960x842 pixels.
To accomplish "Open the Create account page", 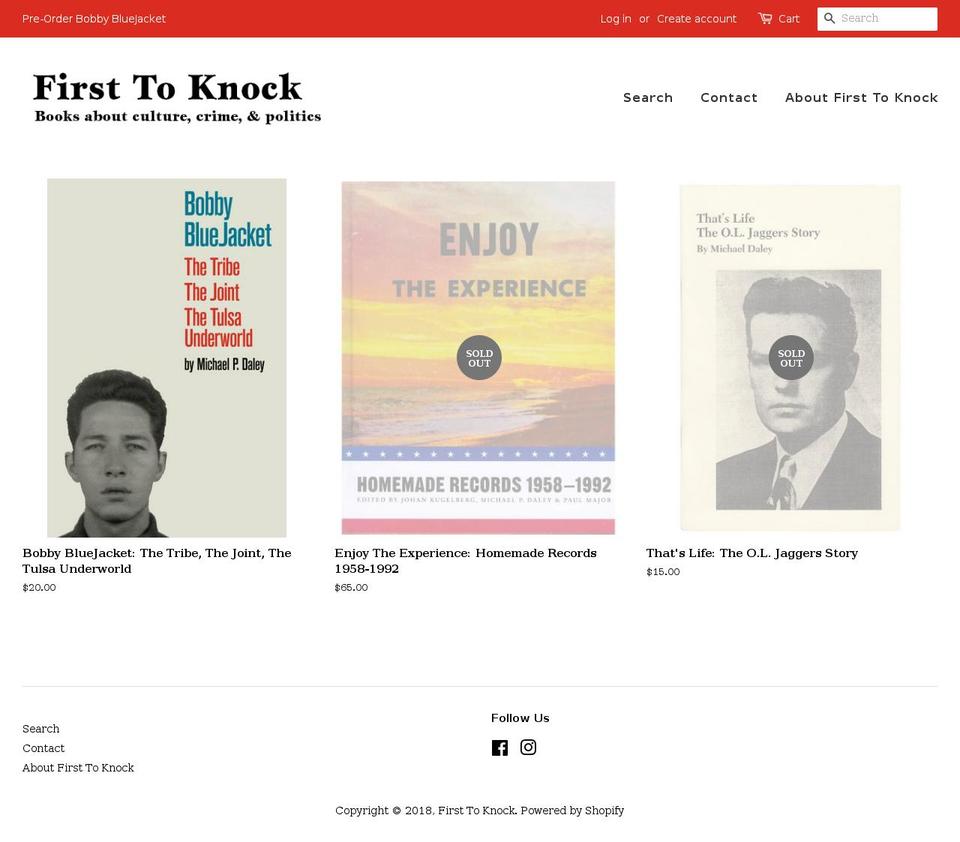I will [696, 18].
